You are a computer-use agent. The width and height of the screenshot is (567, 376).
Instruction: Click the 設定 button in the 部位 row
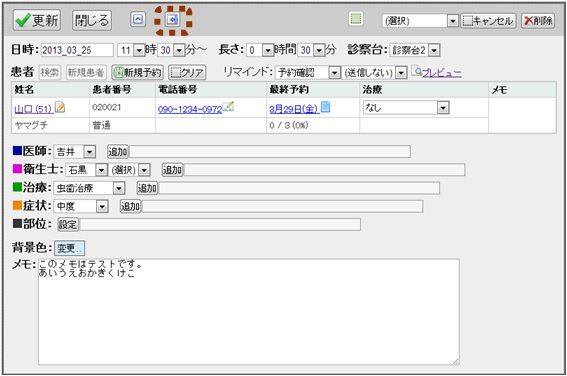(68, 224)
